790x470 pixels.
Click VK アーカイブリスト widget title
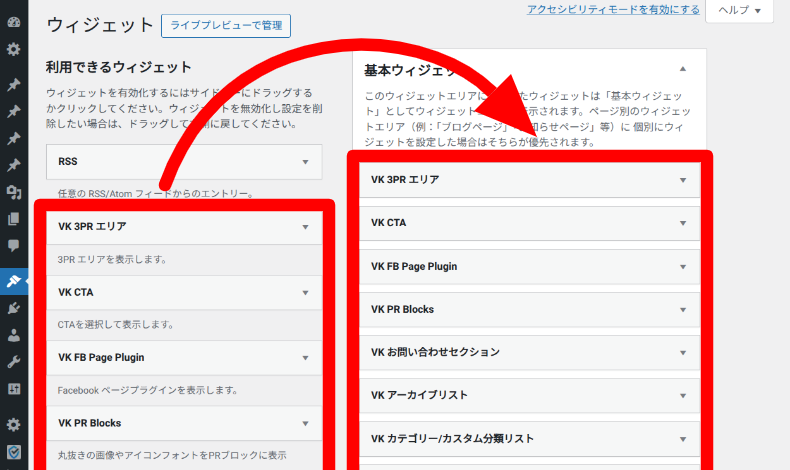point(419,395)
